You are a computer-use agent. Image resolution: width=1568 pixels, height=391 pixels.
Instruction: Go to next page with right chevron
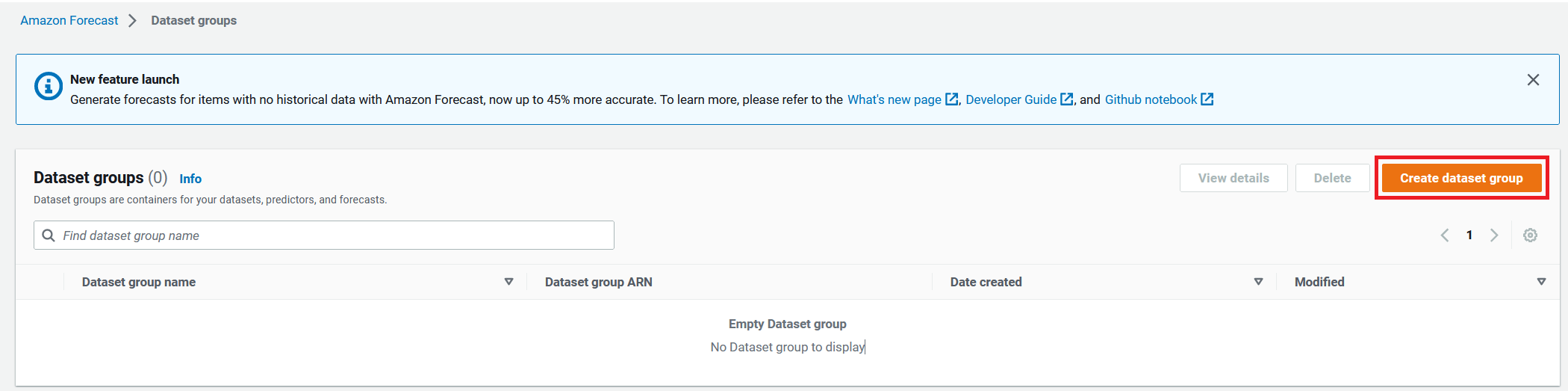tap(1494, 235)
